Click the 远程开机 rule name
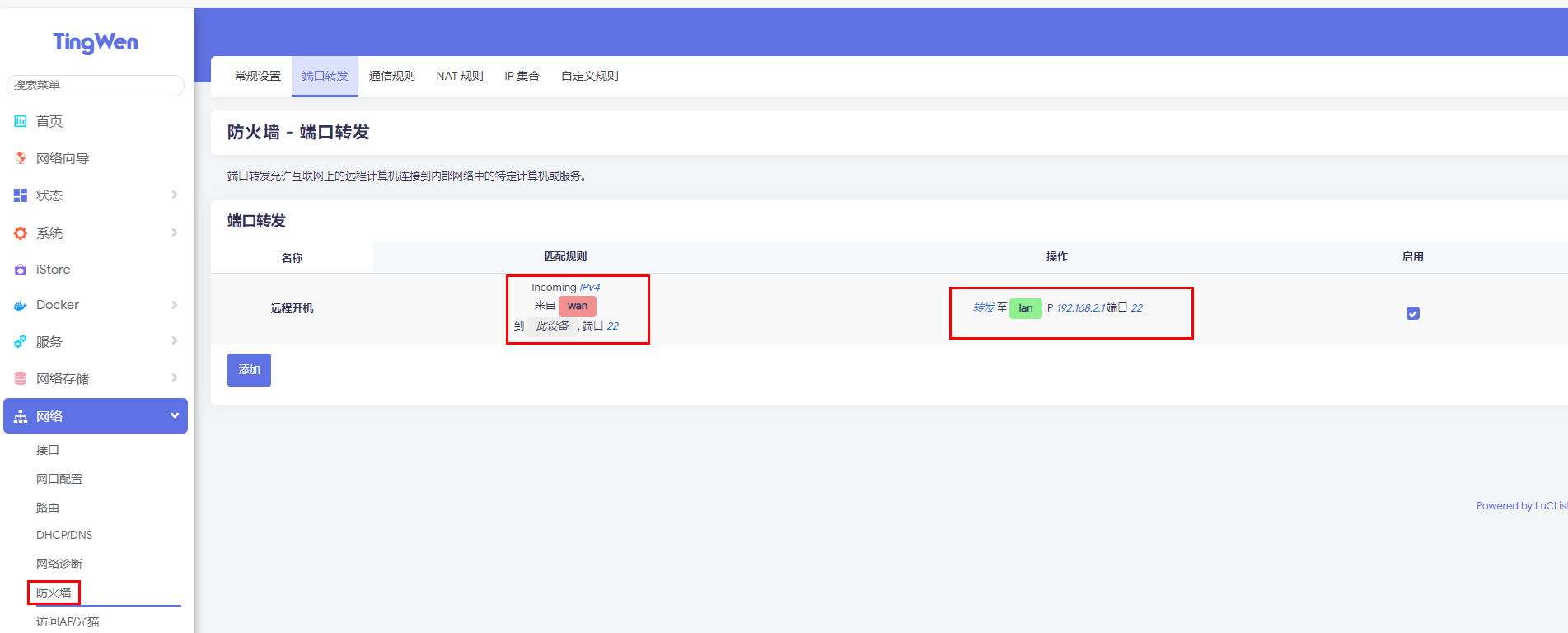 point(293,308)
